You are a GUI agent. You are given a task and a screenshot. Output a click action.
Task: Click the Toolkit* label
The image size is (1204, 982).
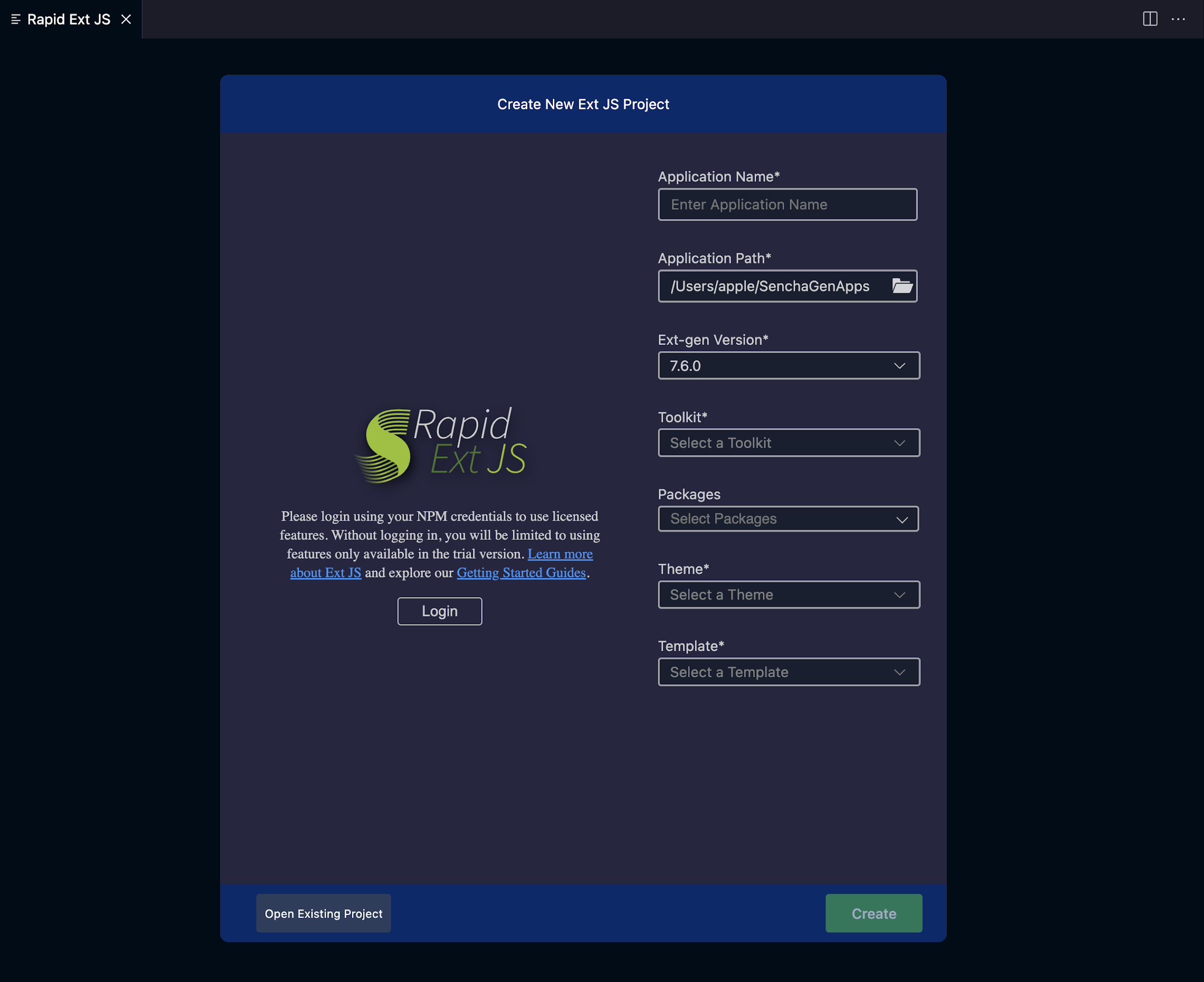pyautogui.click(x=682, y=417)
